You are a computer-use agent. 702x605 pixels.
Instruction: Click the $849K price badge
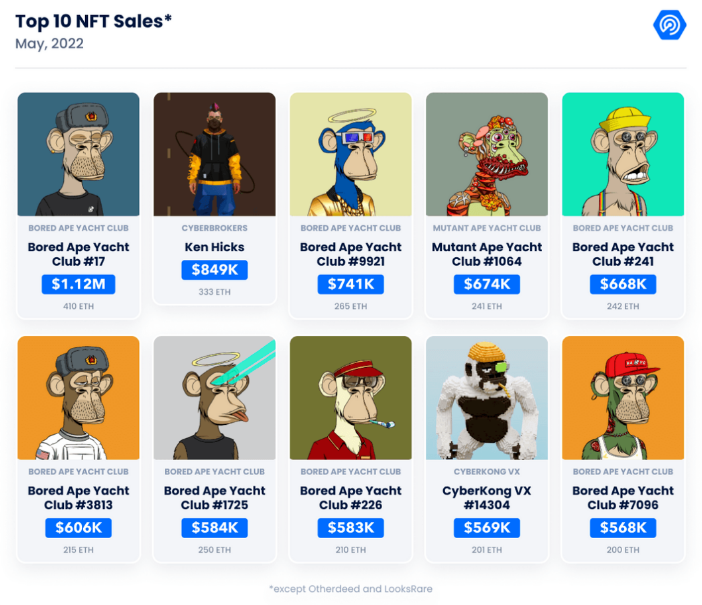pos(214,270)
